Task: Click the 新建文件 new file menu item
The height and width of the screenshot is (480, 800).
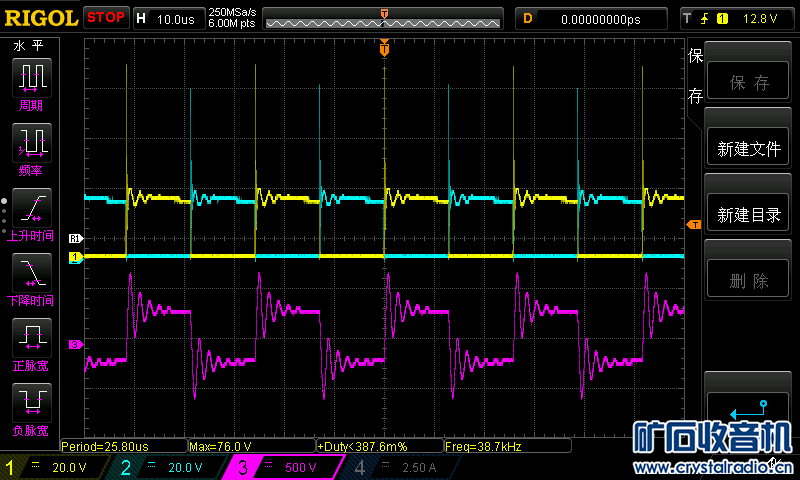Action: coord(748,148)
